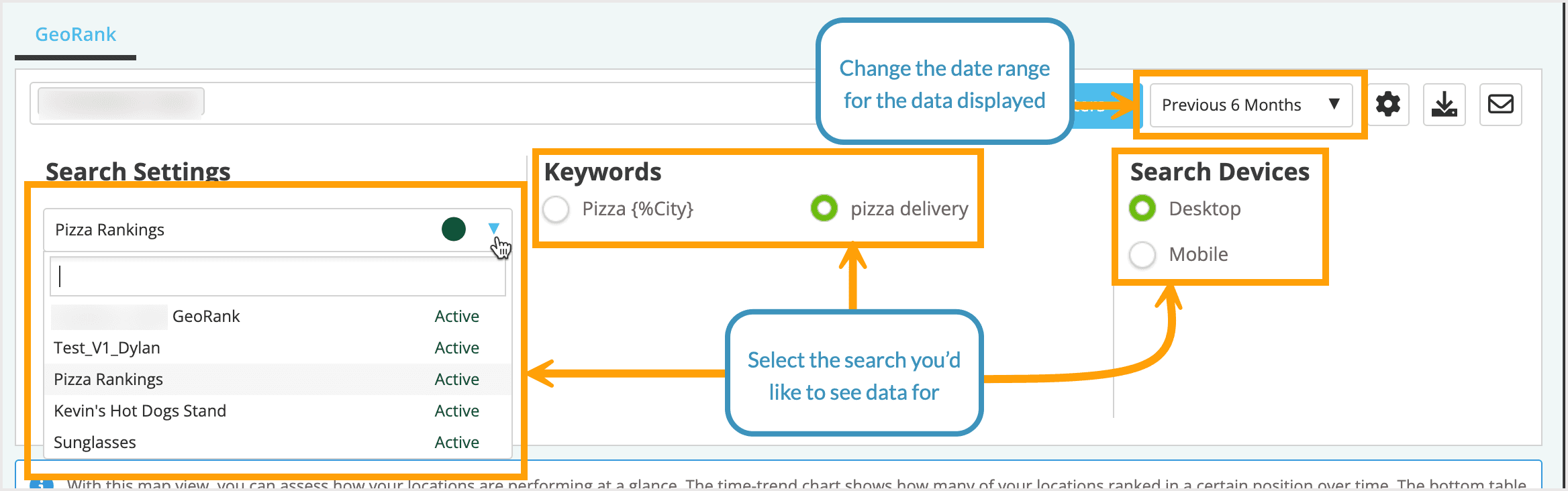Select the GeoRank search at the top of the list

[x=206, y=316]
